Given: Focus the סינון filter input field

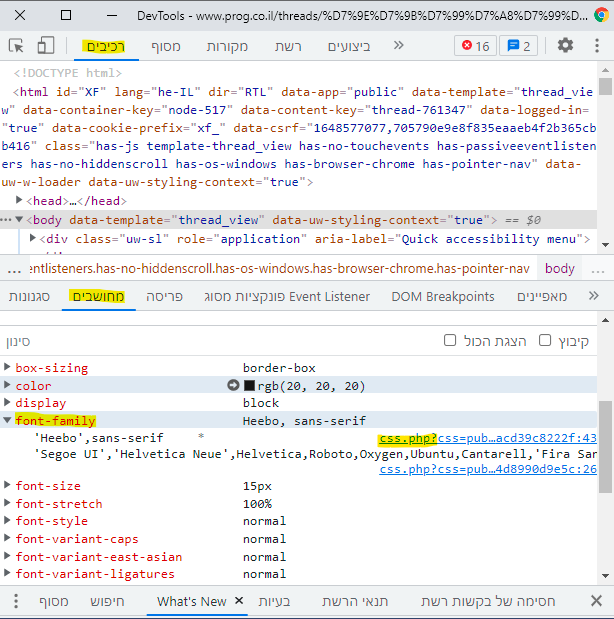Looking at the screenshot, I should 221,341.
